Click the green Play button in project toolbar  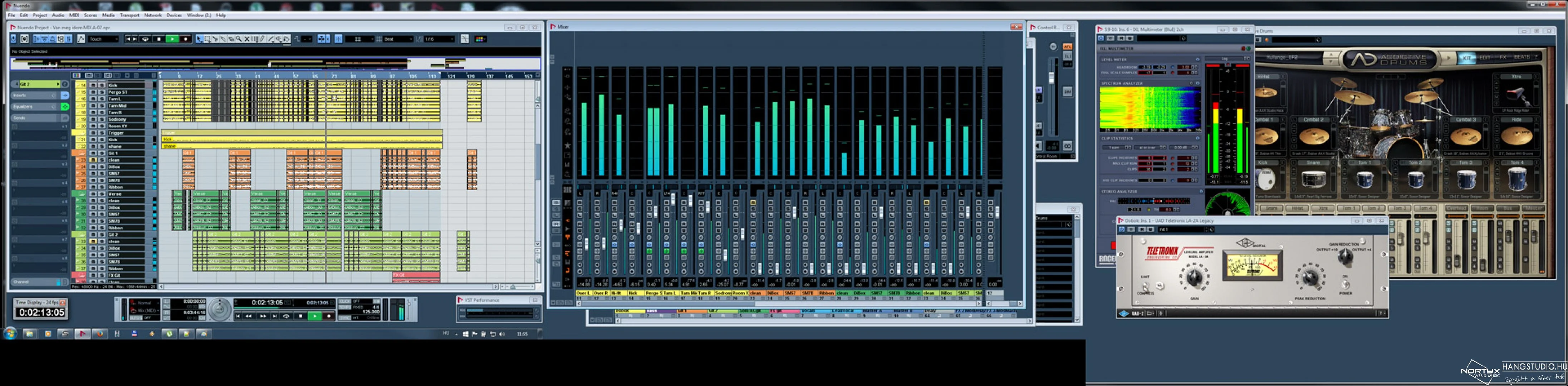coord(172,39)
